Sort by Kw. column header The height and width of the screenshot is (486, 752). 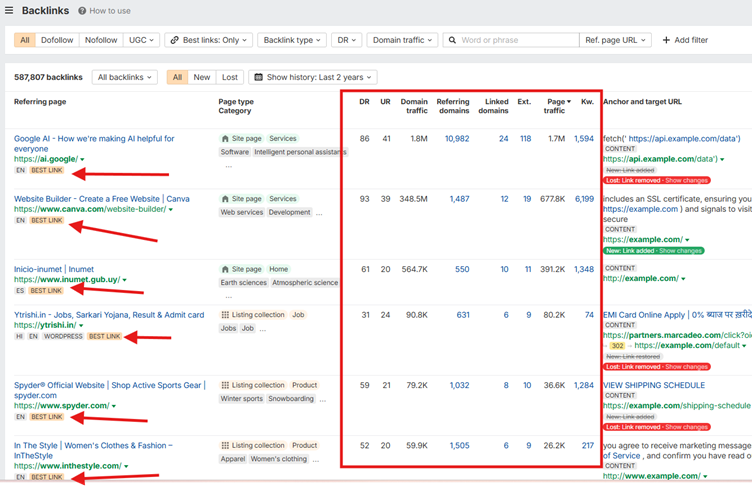[587, 102]
